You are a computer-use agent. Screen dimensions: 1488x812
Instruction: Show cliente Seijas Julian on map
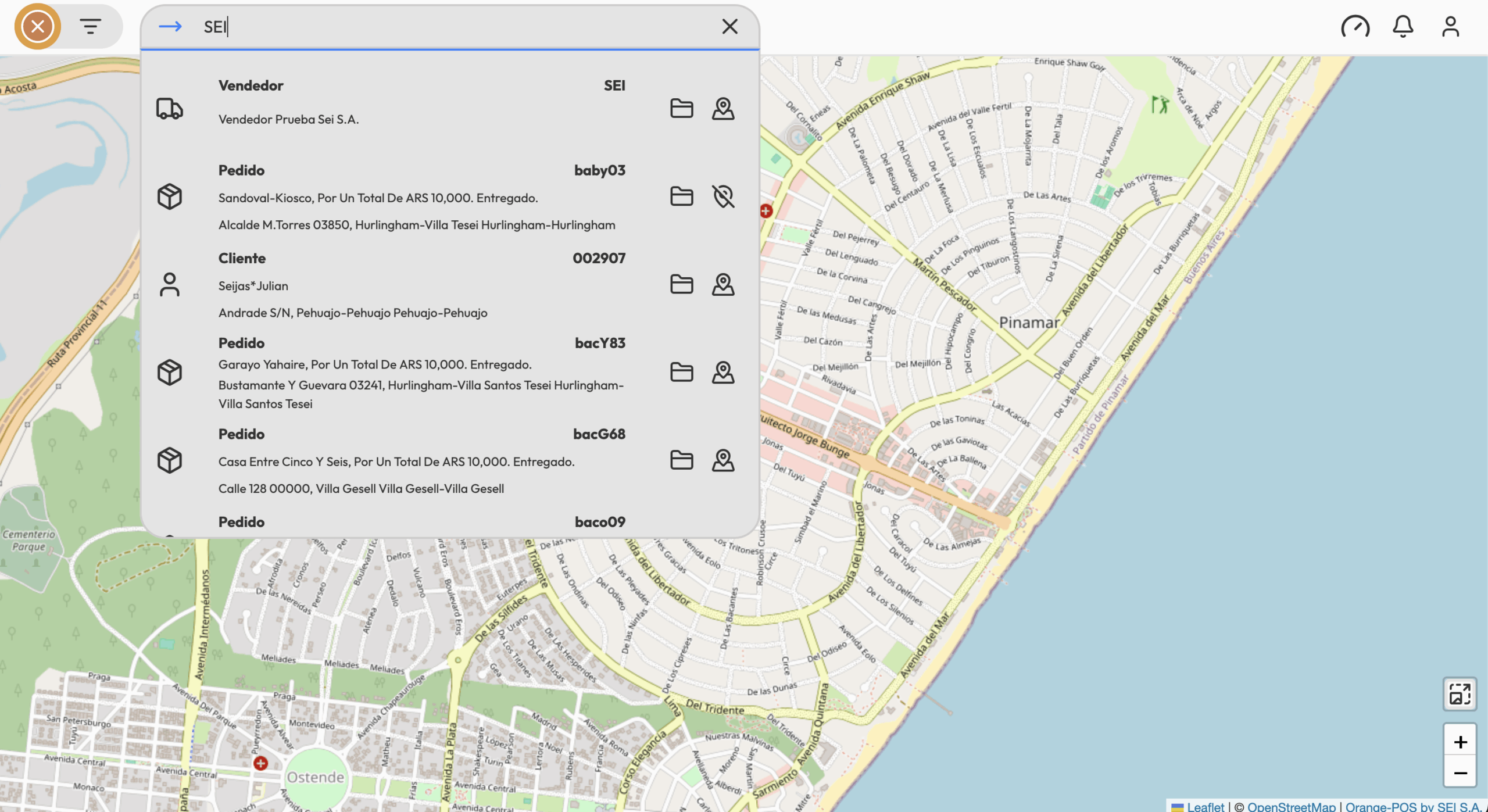pos(722,285)
